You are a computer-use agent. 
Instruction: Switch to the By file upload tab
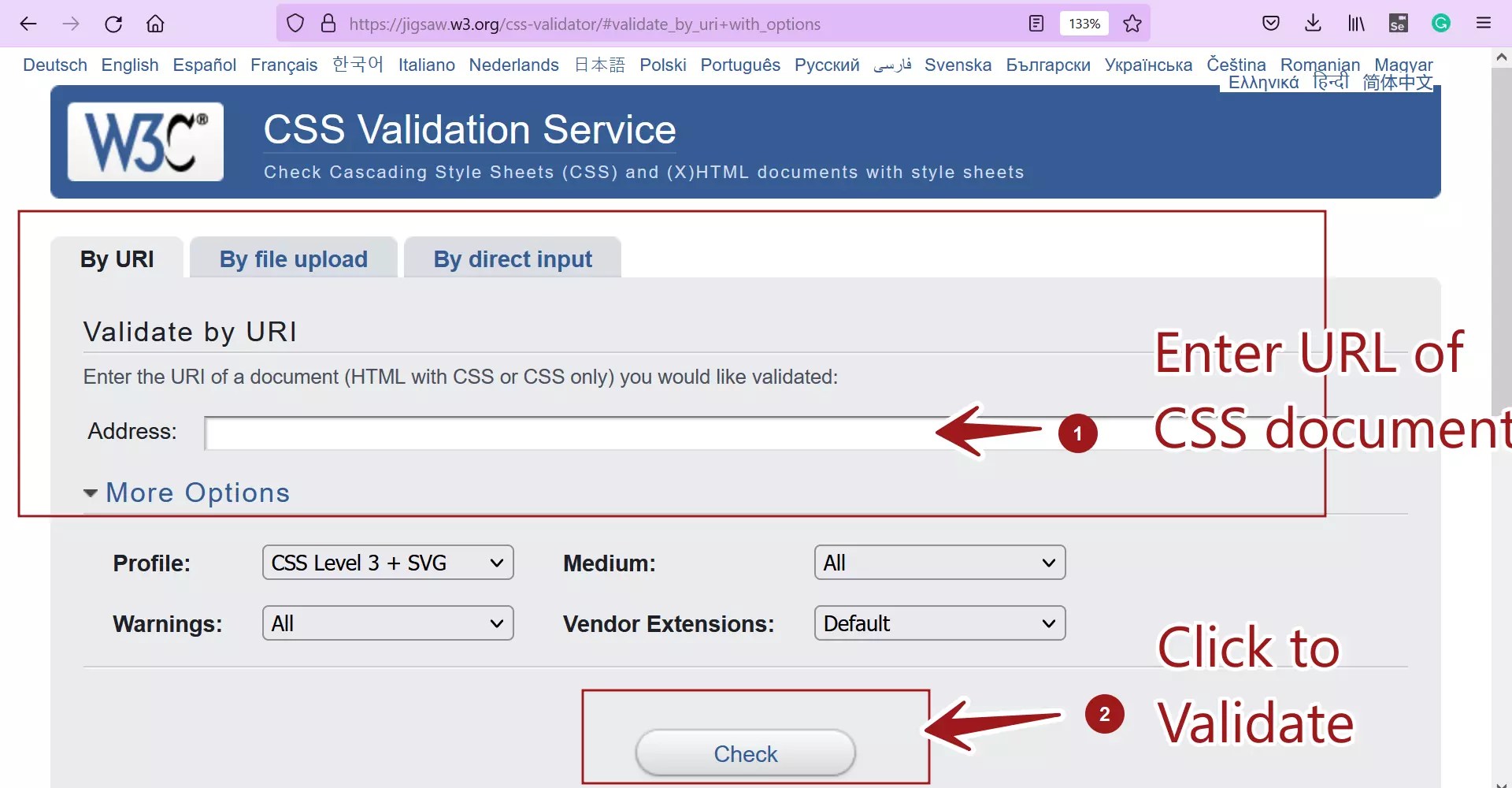(x=293, y=258)
